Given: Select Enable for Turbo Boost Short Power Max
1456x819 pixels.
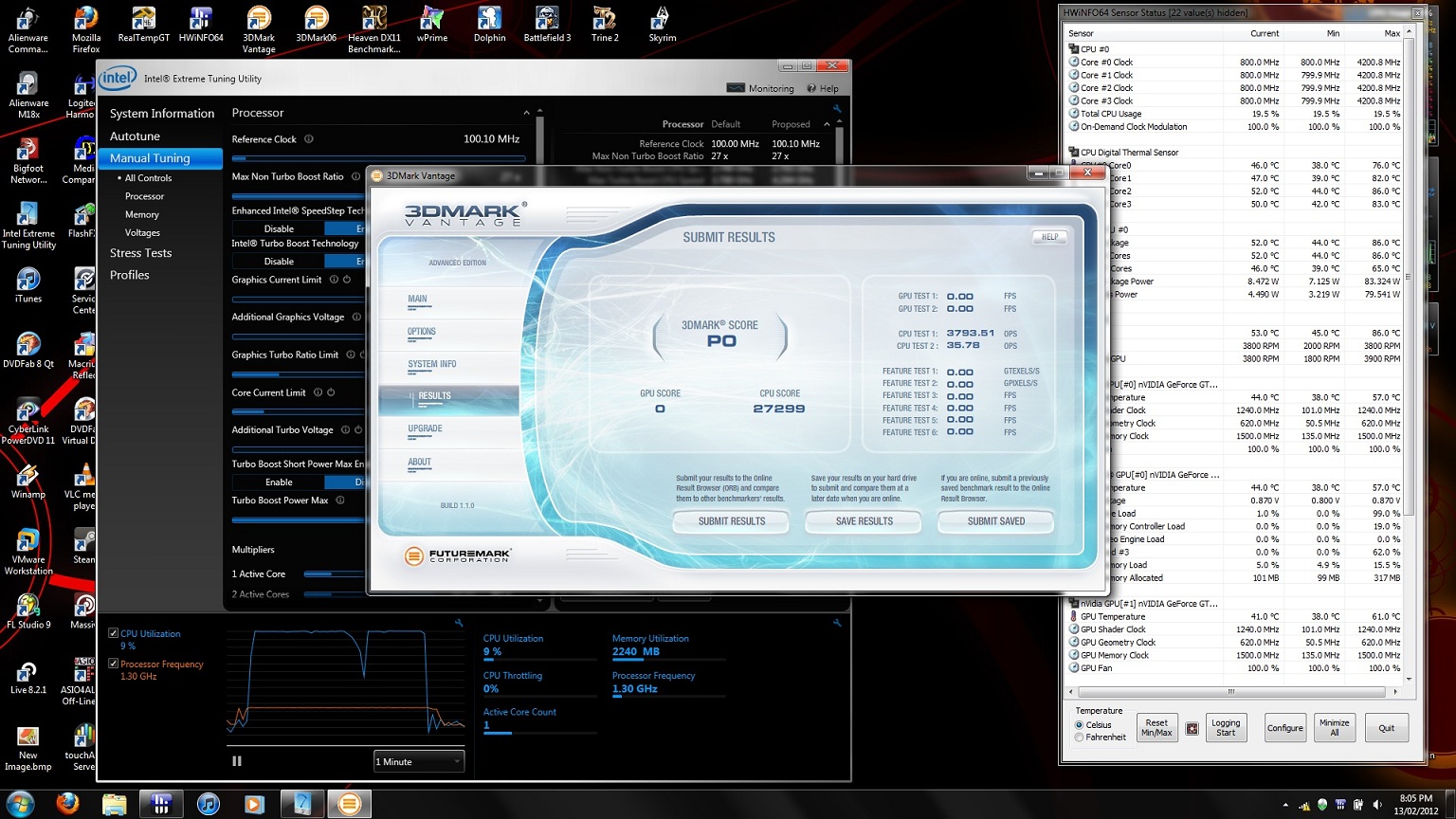Looking at the screenshot, I should (x=279, y=482).
